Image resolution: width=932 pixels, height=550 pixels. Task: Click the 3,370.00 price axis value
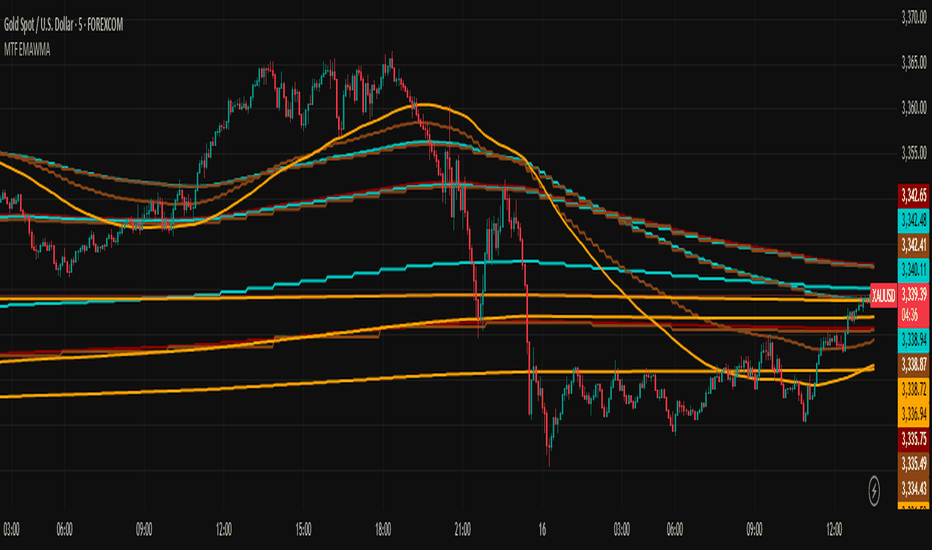coord(914,18)
